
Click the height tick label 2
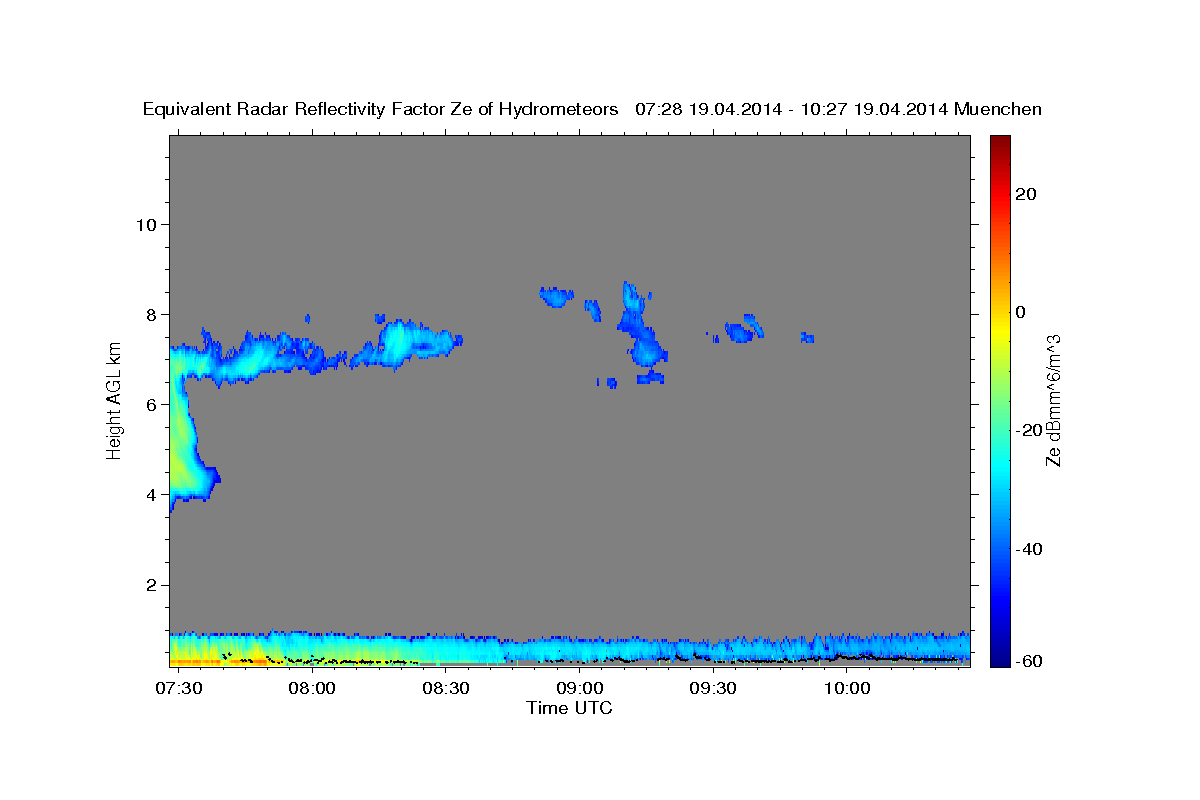coord(152,585)
